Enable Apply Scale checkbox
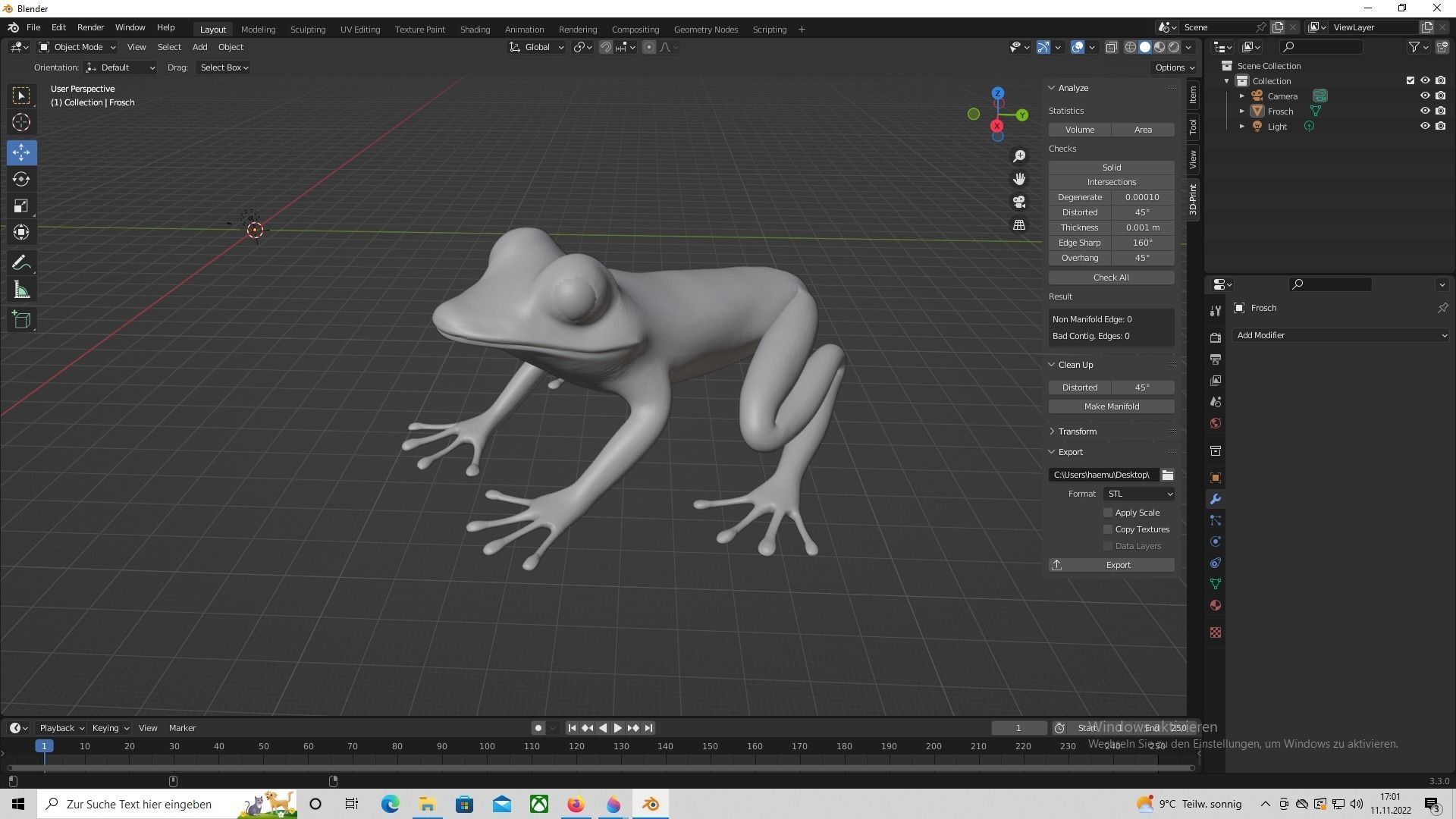The image size is (1456, 819). click(x=1108, y=513)
